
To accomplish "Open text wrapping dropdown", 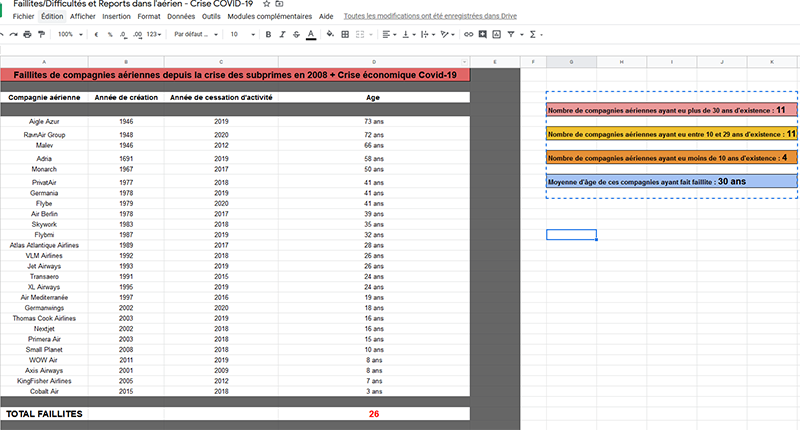I will tap(428, 34).
